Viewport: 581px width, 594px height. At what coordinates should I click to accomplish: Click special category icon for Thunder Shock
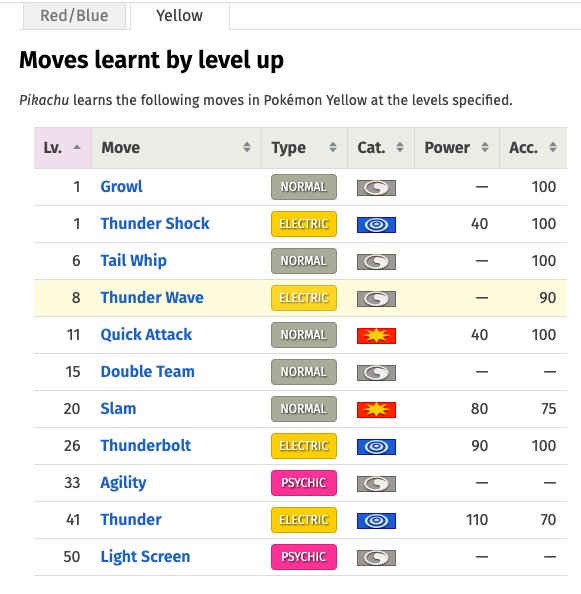pyautogui.click(x=376, y=225)
